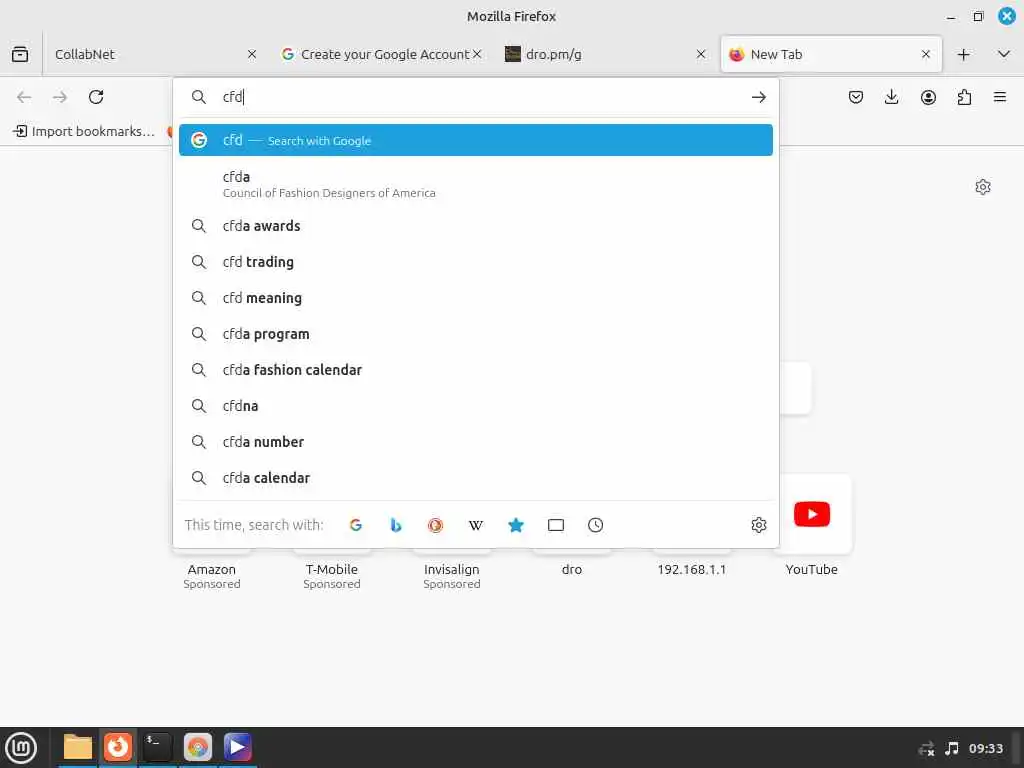
Task: Search this time with DuckDuckGo icon
Action: click(x=436, y=525)
